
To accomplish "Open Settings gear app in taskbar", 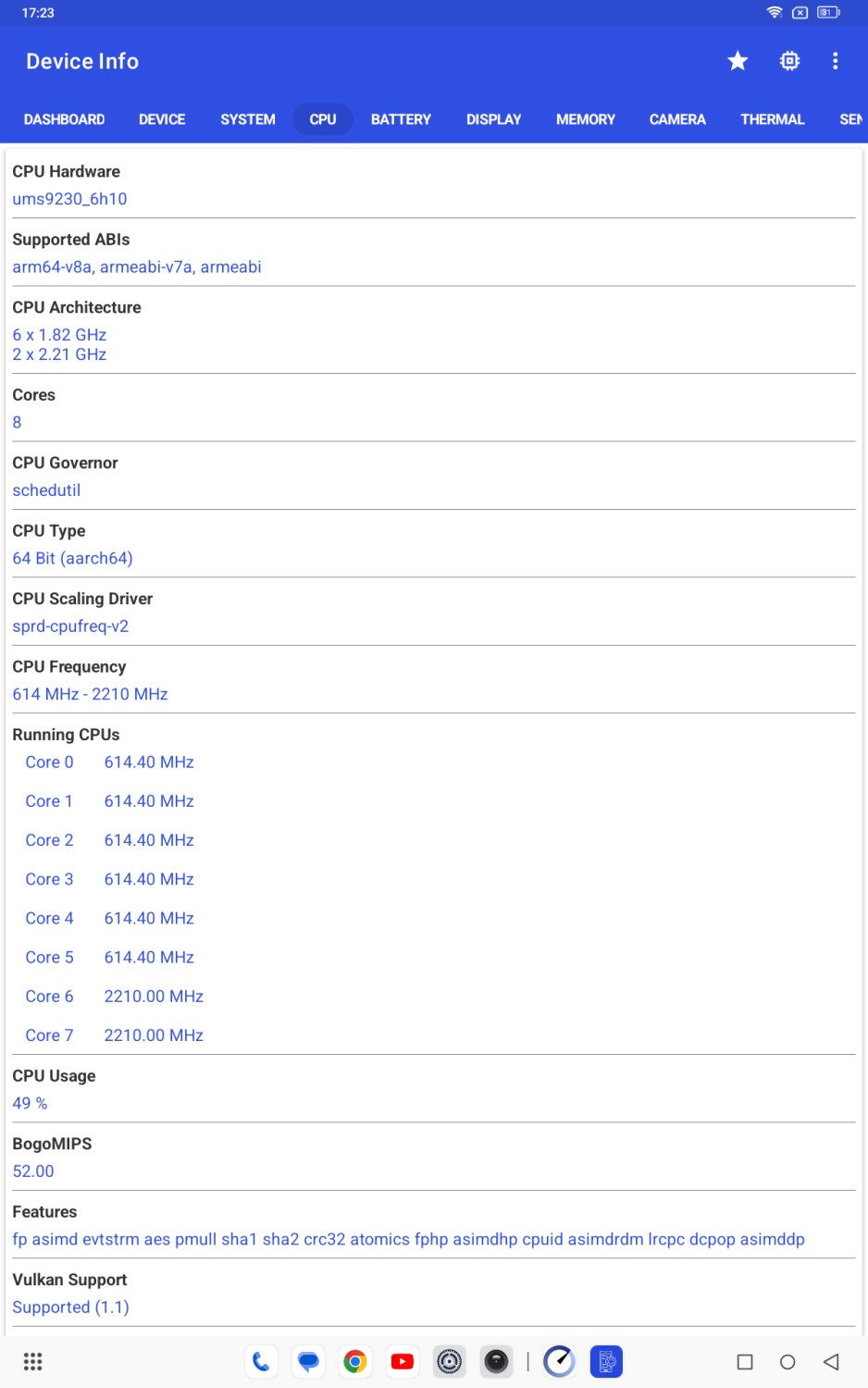I will click(450, 1361).
